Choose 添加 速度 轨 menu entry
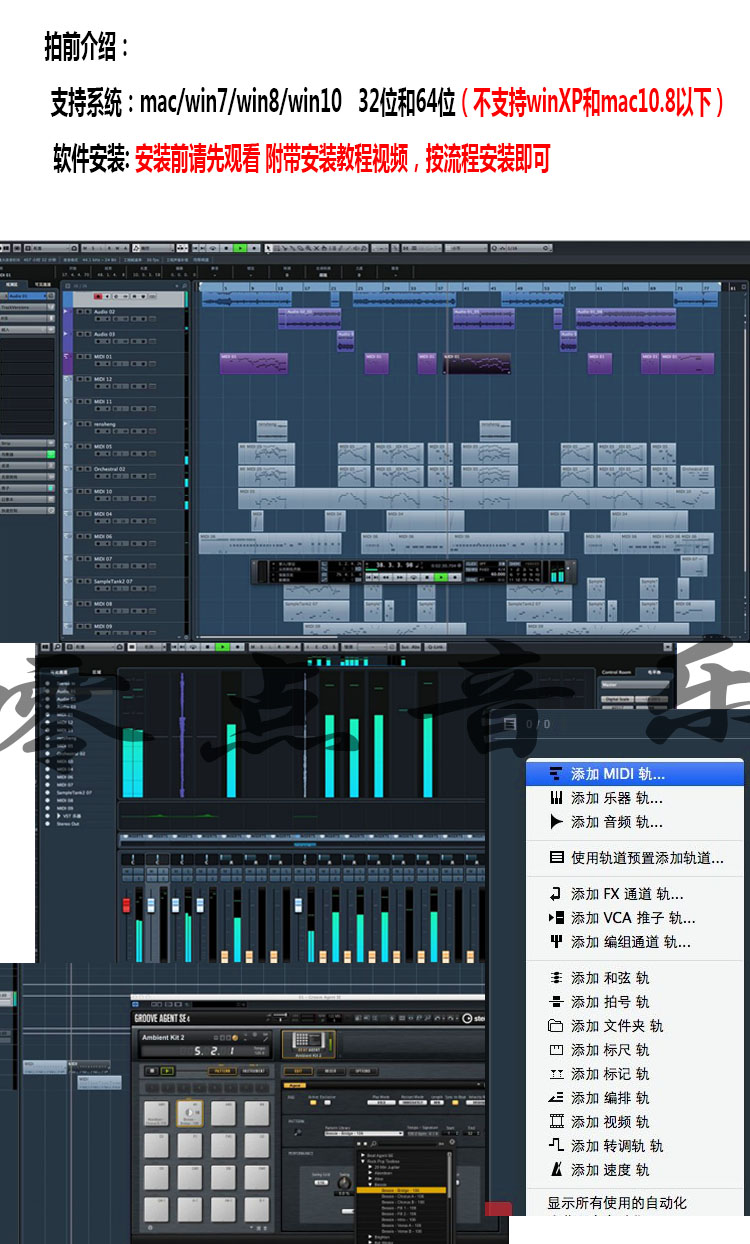The height and width of the screenshot is (1244, 750). click(x=635, y=1170)
